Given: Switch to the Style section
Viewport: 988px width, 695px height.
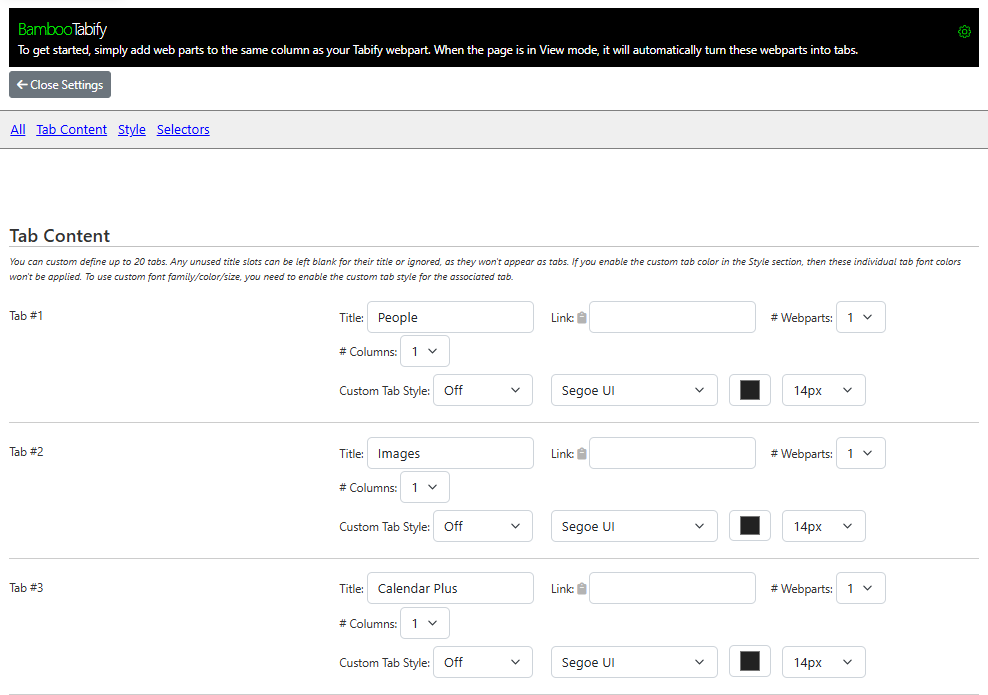Looking at the screenshot, I should tap(131, 129).
